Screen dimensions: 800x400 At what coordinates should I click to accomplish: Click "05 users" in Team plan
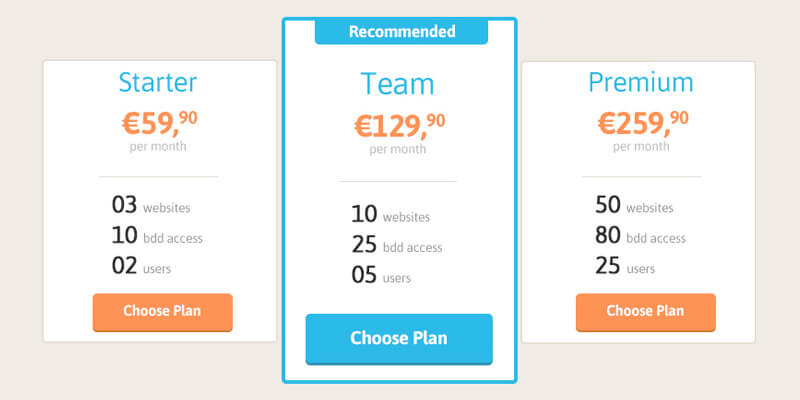[x=382, y=277]
